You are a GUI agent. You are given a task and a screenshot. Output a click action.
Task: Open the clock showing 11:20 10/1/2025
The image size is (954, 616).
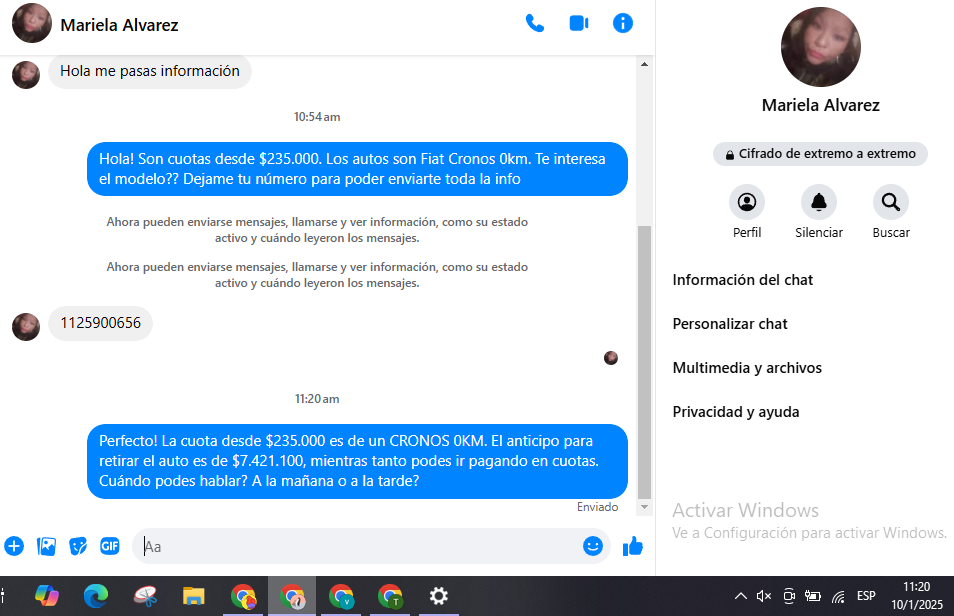[x=917, y=596]
